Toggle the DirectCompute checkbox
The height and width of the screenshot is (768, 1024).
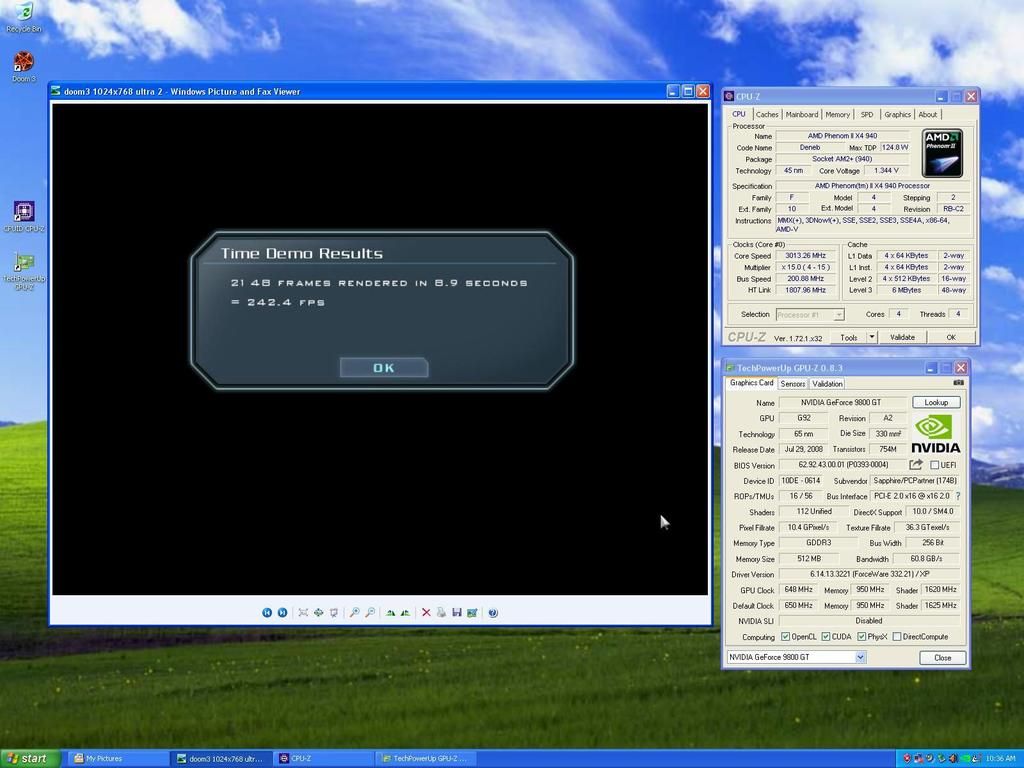[897, 637]
